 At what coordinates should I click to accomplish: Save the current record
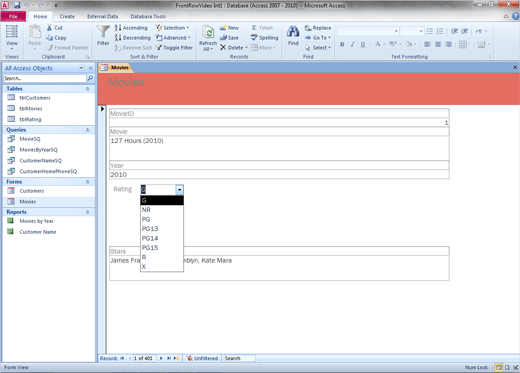[229, 38]
